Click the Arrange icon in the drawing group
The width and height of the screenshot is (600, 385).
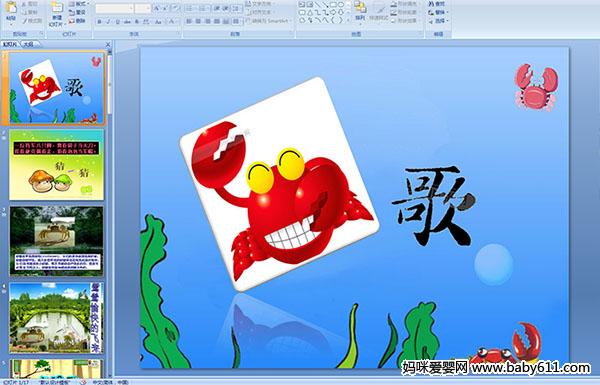pos(360,10)
